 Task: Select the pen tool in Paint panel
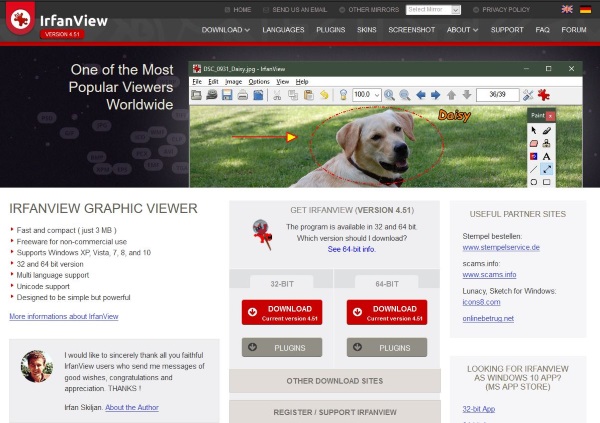point(547,131)
